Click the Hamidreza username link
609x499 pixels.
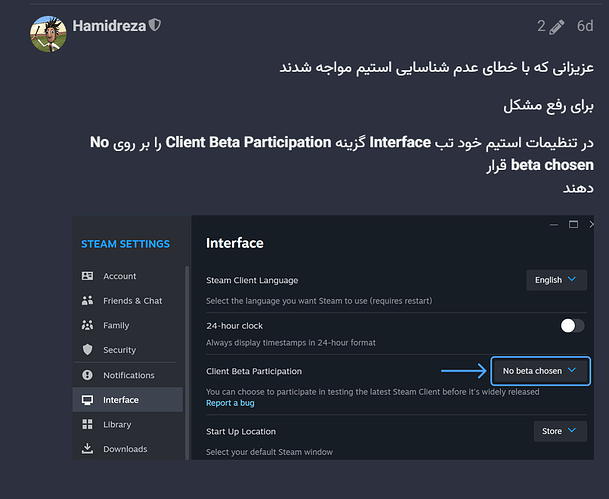tap(109, 26)
